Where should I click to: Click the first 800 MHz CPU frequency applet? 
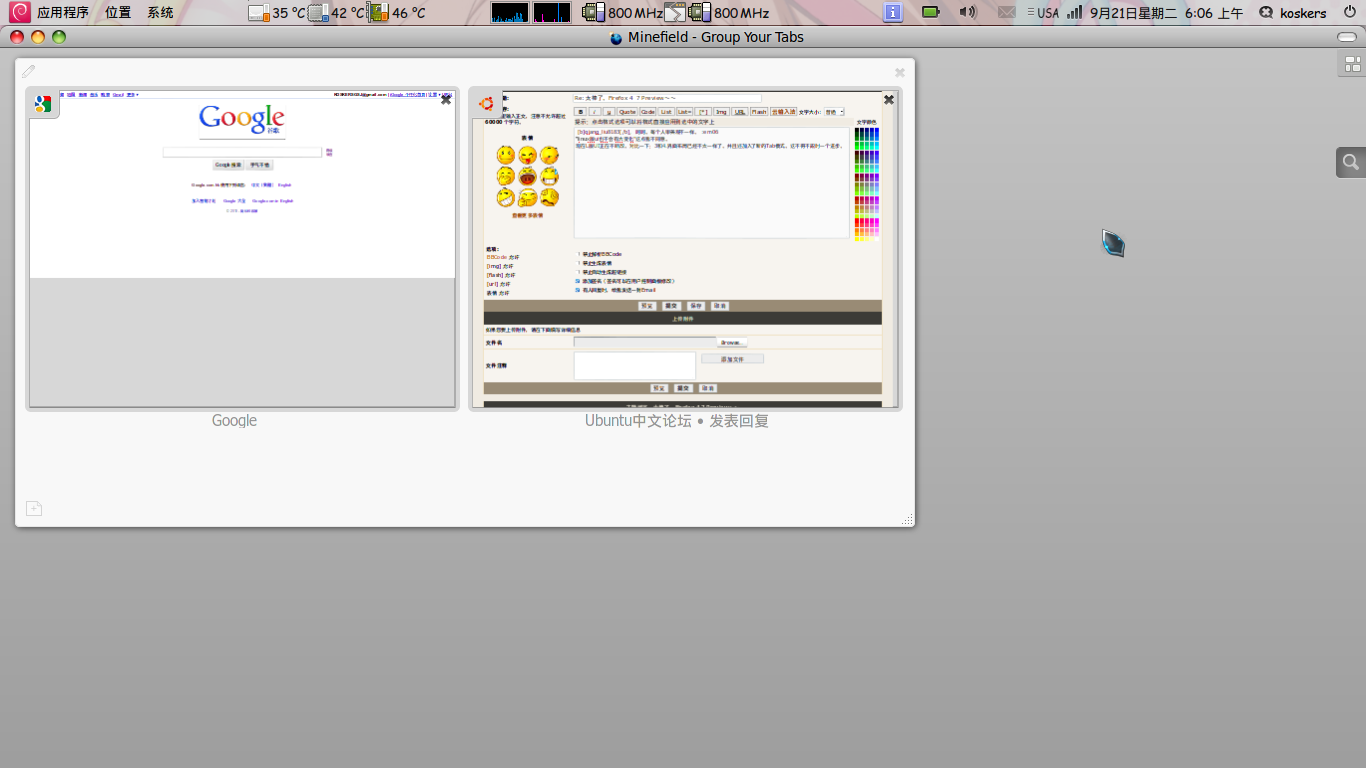click(622, 13)
